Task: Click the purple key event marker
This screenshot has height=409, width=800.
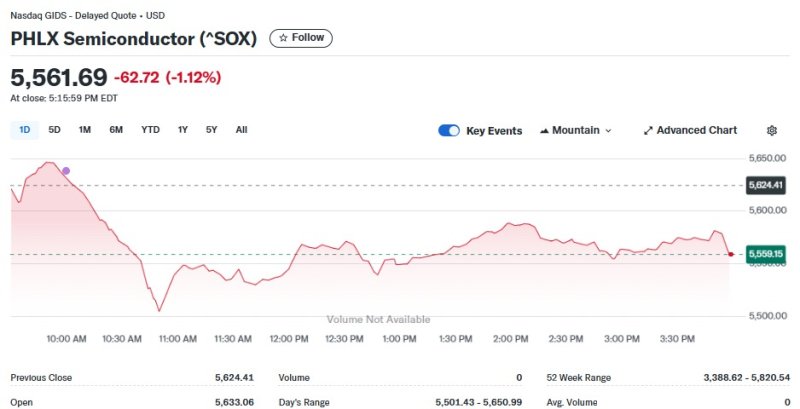Action: point(66,171)
